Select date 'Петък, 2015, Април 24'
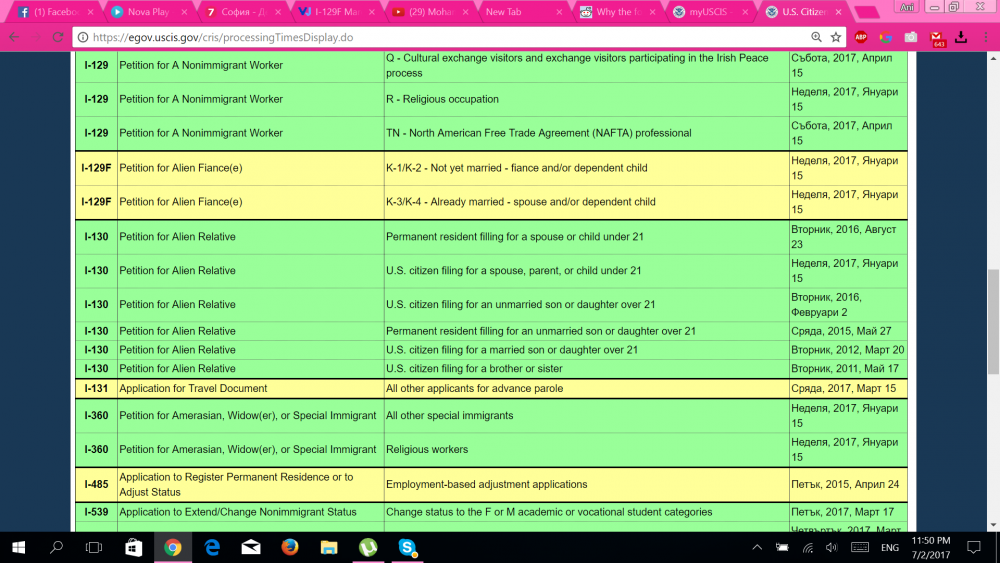Viewport: 1000px width, 563px height. click(x=848, y=485)
